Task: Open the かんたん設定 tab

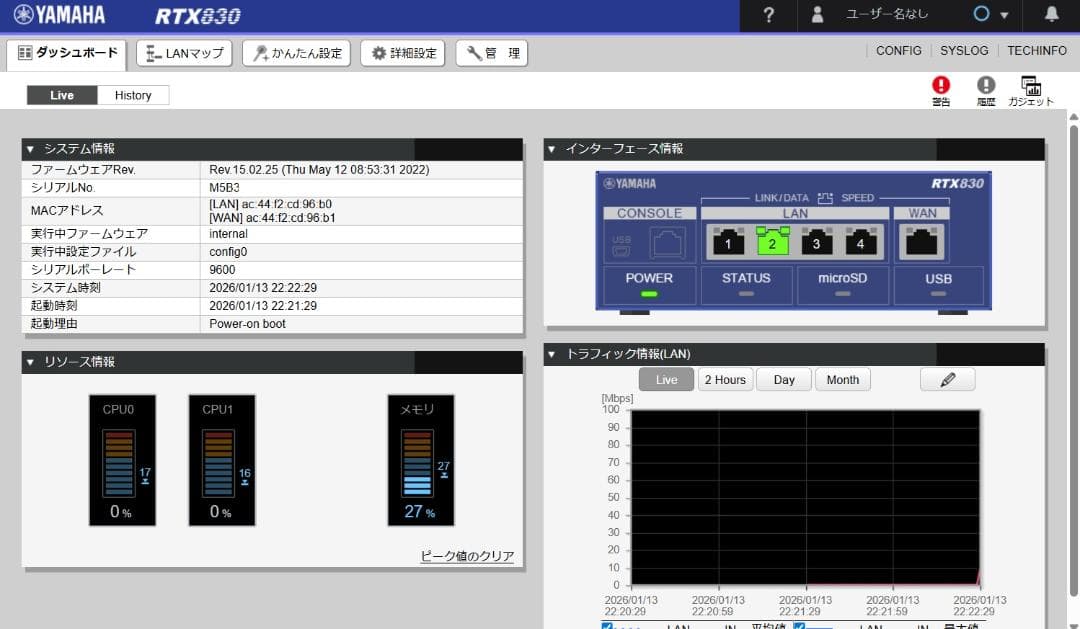Action: coord(295,53)
